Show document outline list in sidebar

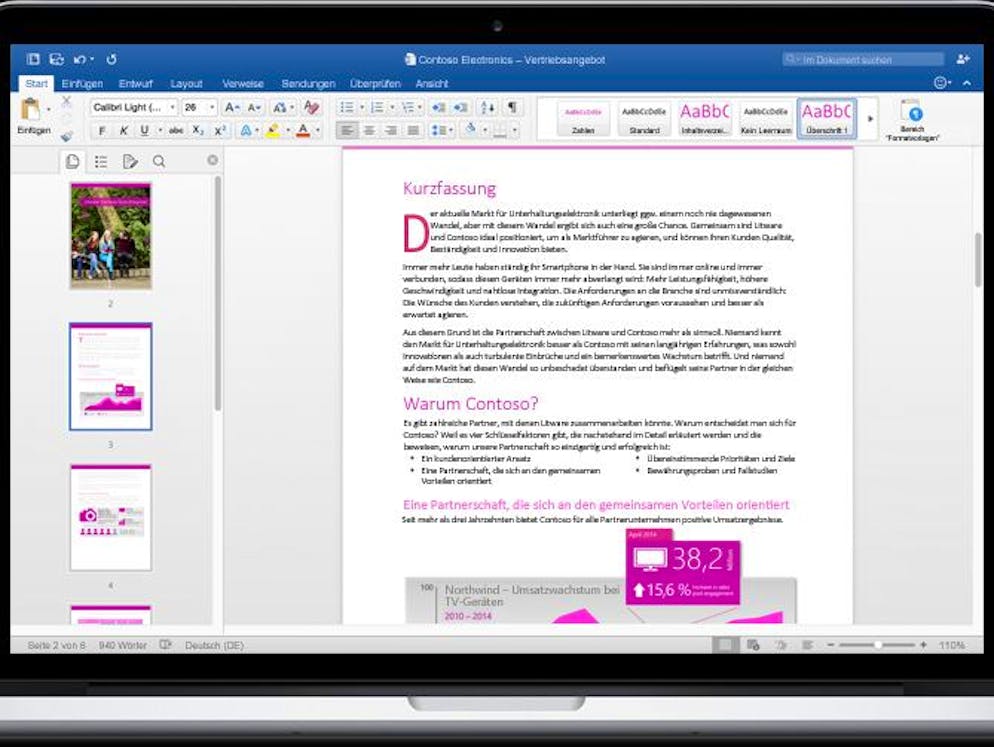tap(101, 162)
